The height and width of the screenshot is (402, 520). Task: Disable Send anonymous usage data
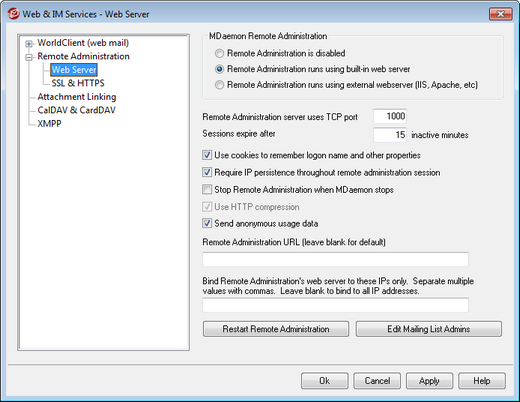[x=207, y=223]
